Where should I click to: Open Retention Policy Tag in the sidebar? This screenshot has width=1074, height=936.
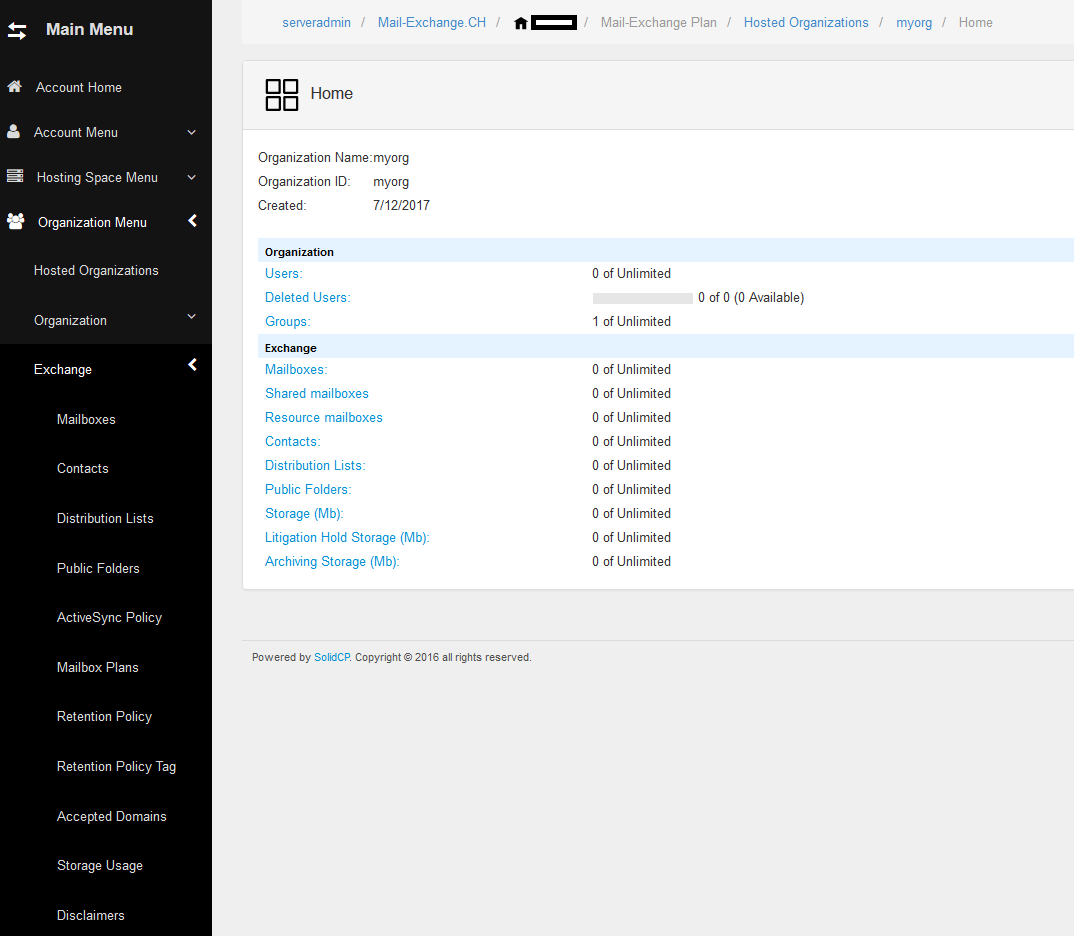coord(116,767)
